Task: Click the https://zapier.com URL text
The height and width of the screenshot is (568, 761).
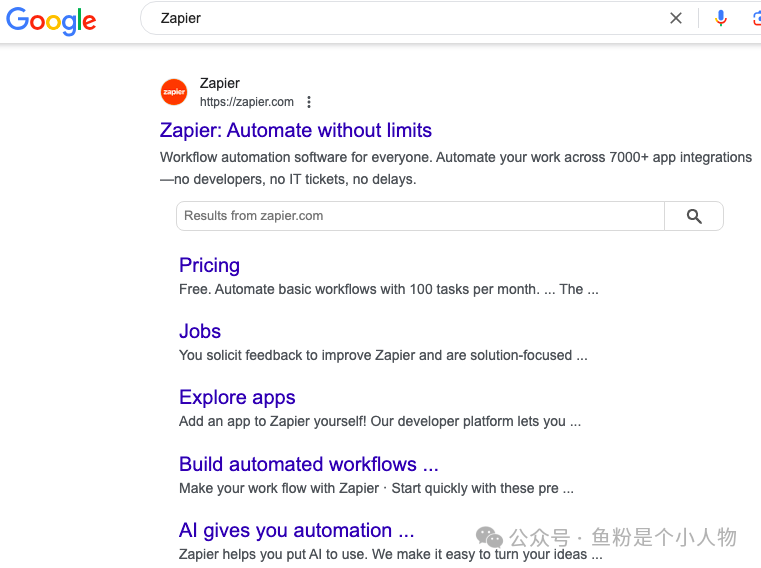Action: [247, 102]
